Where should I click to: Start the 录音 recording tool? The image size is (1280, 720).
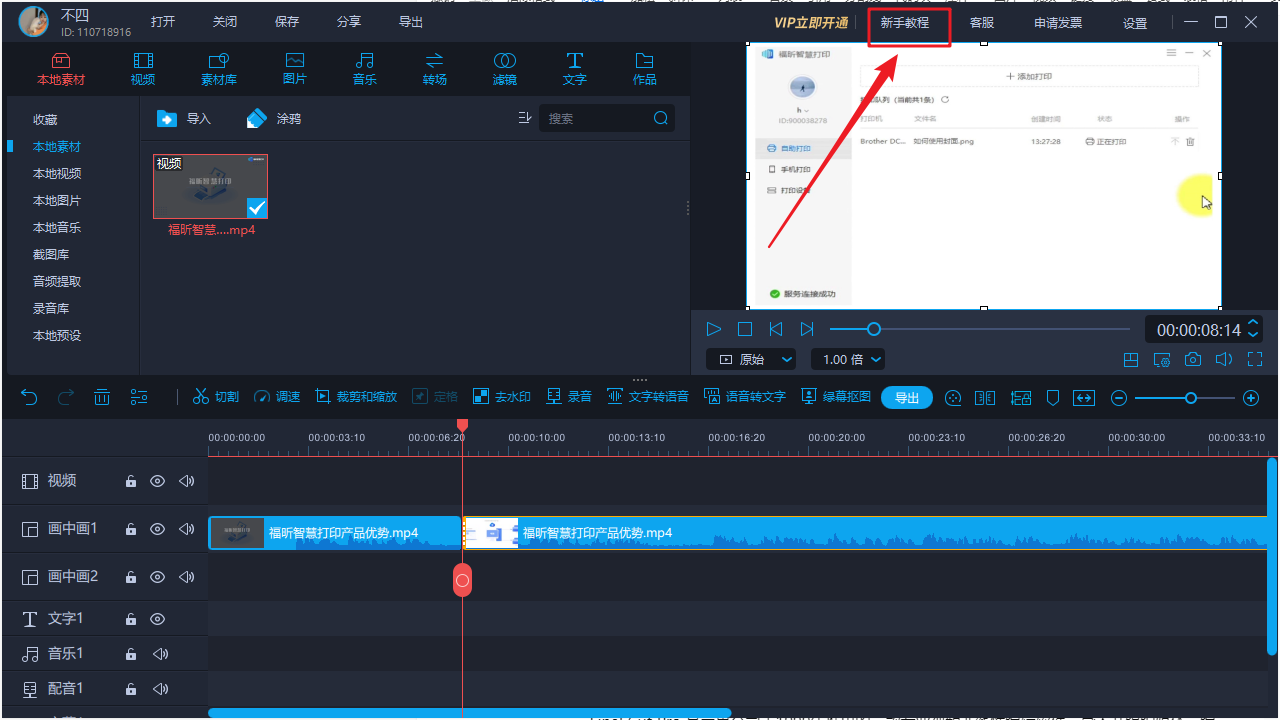click(569, 397)
